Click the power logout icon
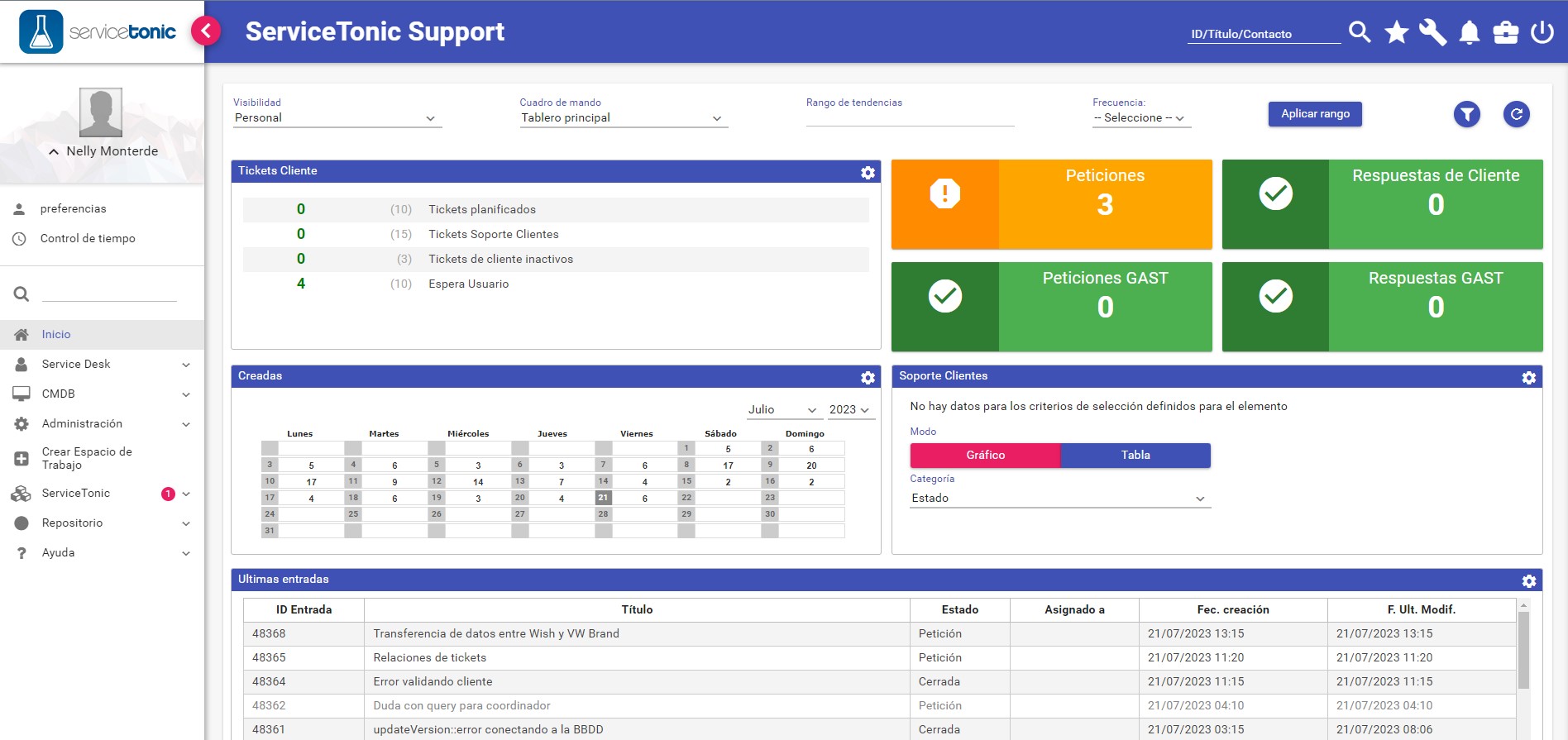Image resolution: width=1568 pixels, height=740 pixels. (1542, 32)
